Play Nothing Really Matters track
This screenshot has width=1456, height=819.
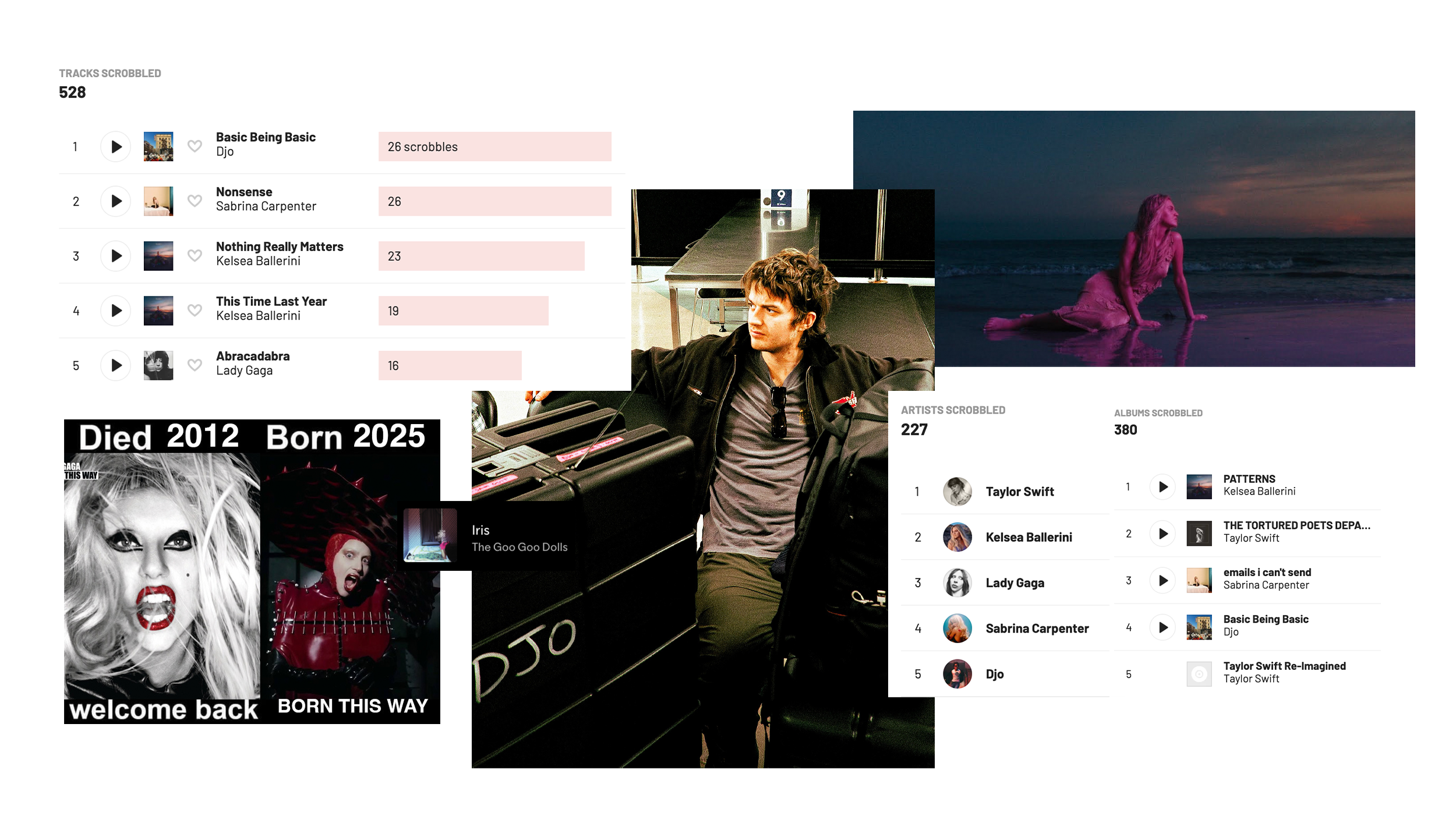(x=116, y=256)
